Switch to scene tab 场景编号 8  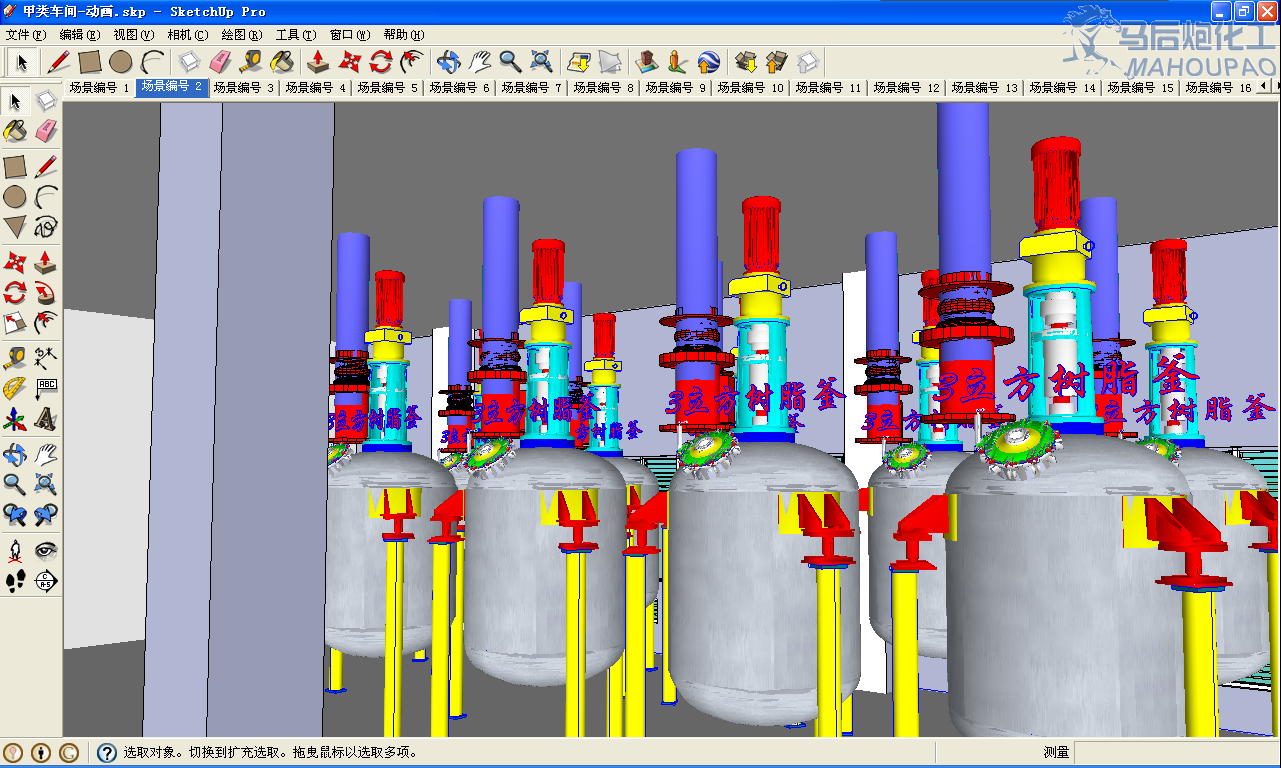point(603,88)
